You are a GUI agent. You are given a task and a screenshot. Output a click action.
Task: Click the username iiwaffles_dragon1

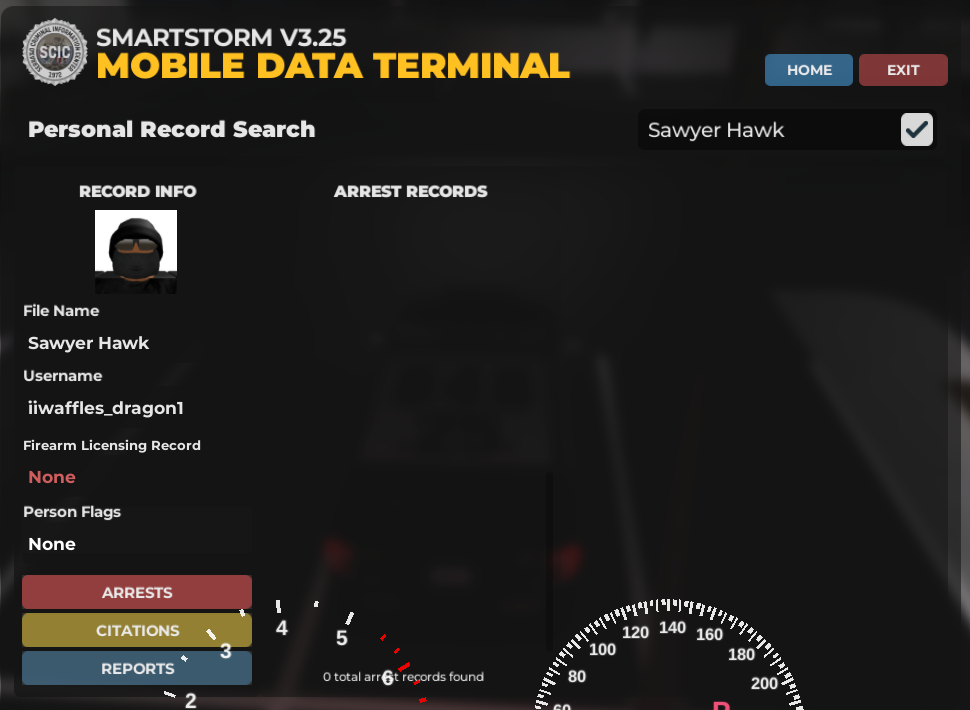tap(106, 408)
